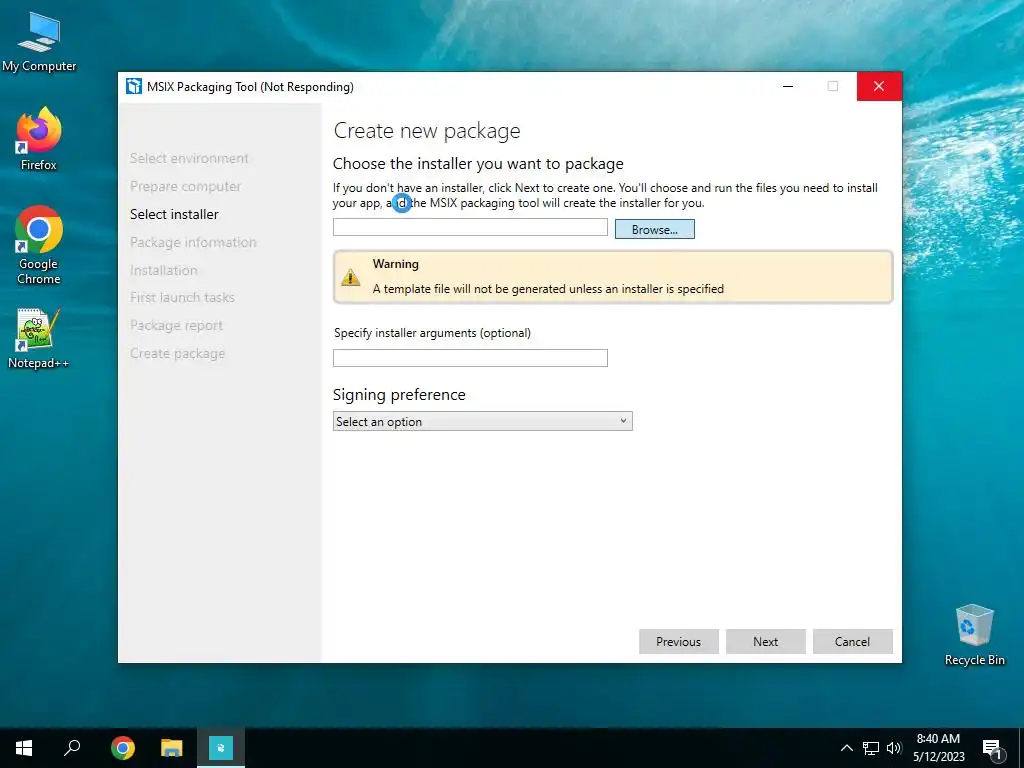Open the Firefox desktop shortcut
1024x768 pixels.
pos(39,138)
